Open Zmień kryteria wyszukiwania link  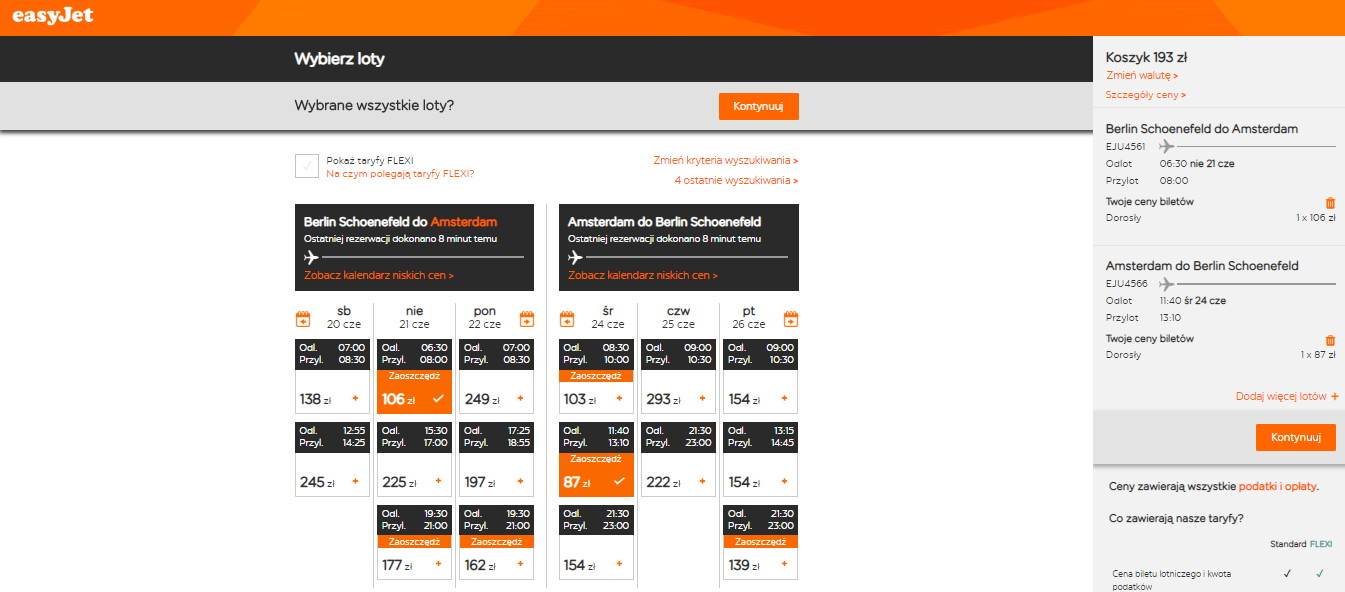(x=726, y=160)
